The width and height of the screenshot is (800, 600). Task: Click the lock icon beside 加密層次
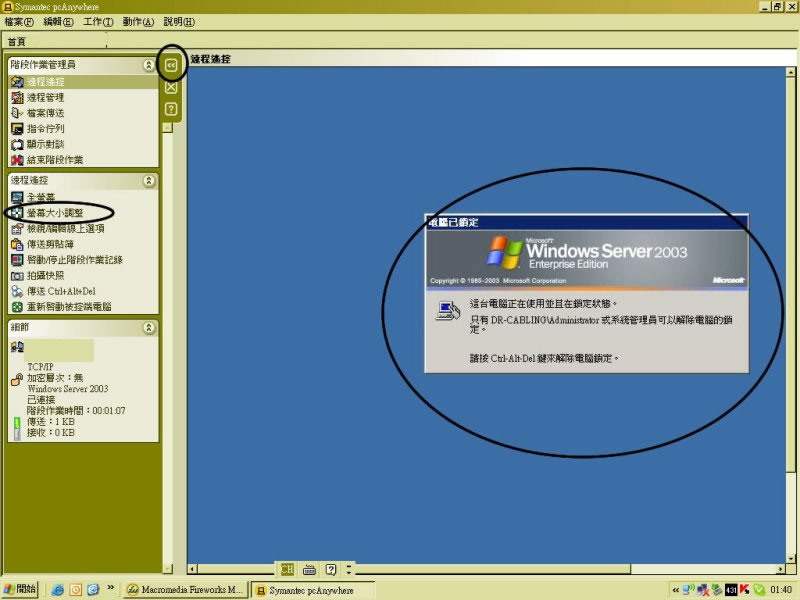(16, 380)
